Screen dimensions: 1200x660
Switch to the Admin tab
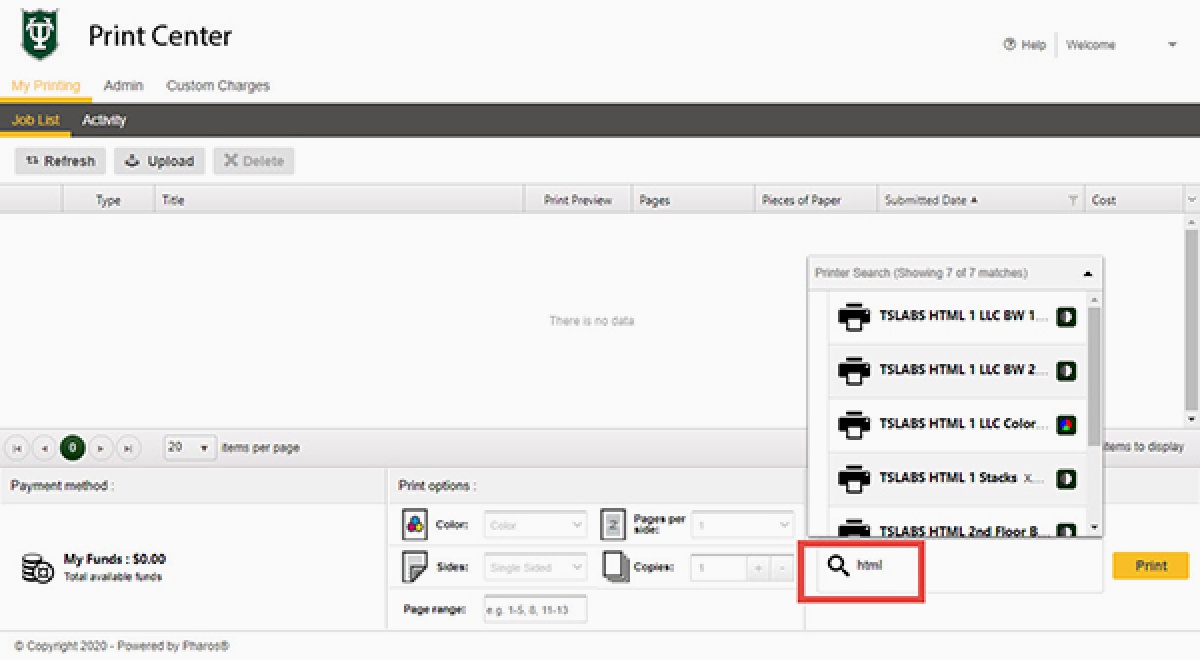tap(123, 86)
